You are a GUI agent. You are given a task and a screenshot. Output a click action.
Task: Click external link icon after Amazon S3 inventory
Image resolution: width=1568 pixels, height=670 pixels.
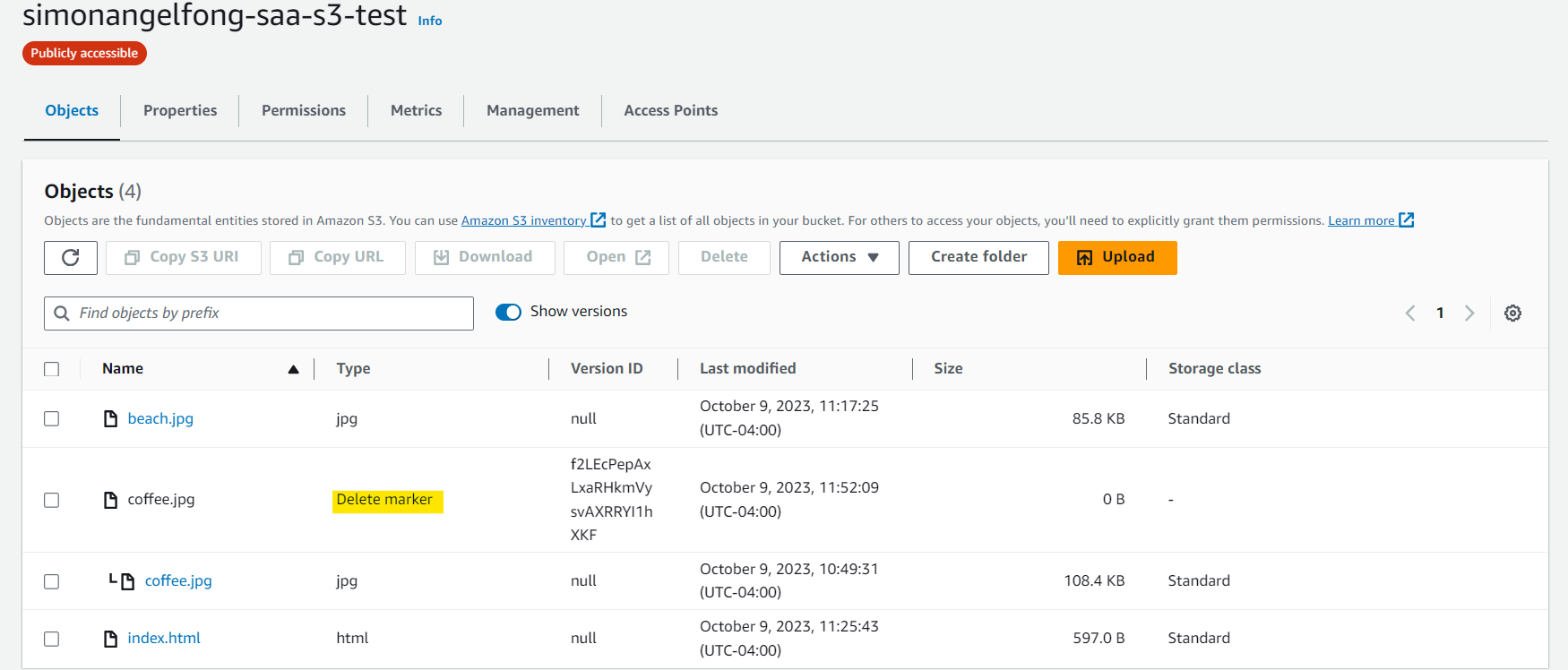click(x=598, y=220)
